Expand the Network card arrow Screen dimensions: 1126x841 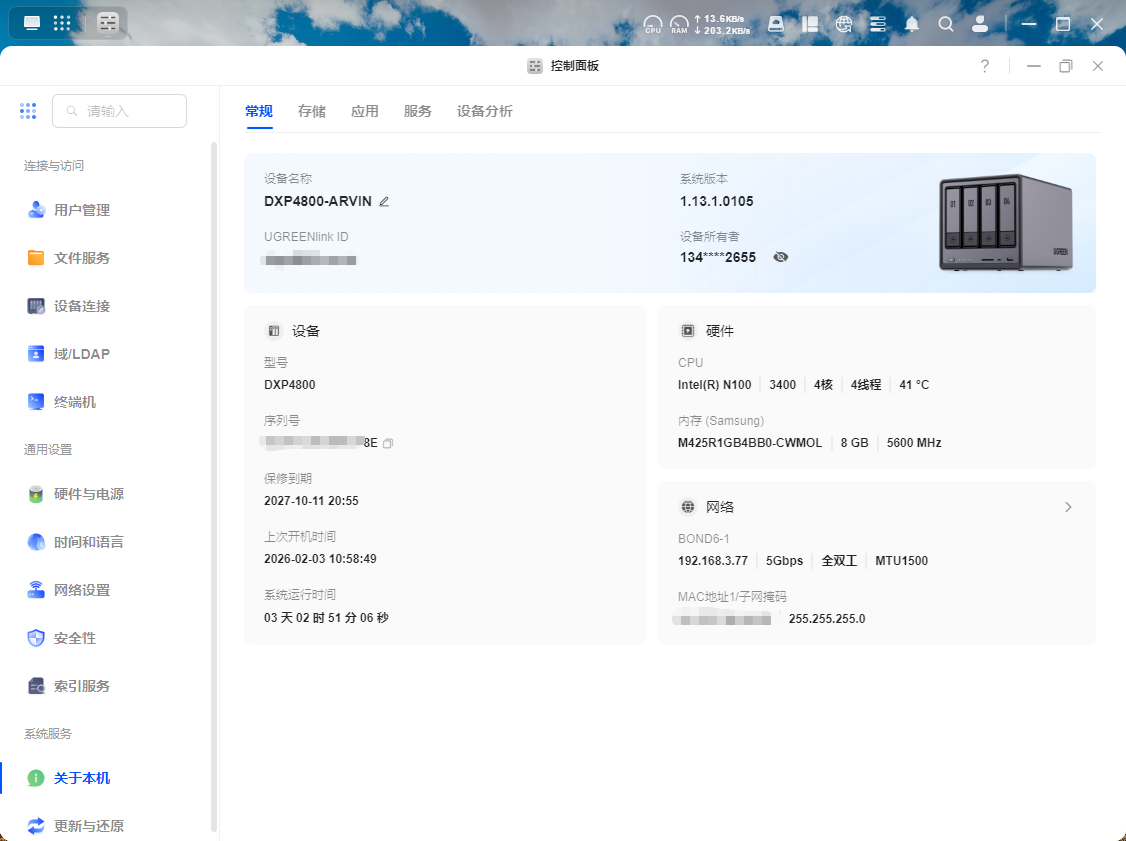[1069, 507]
